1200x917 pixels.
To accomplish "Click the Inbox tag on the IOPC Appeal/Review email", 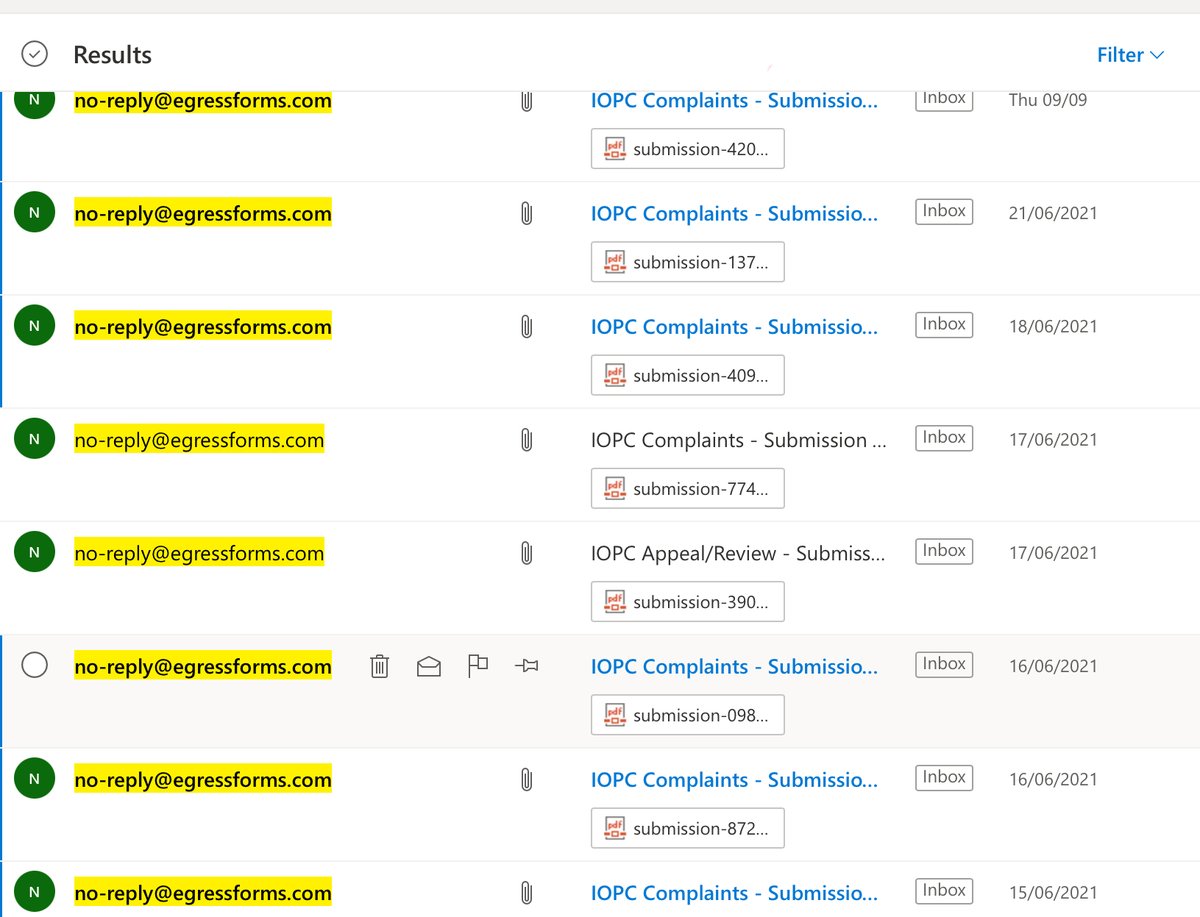I will (944, 550).
